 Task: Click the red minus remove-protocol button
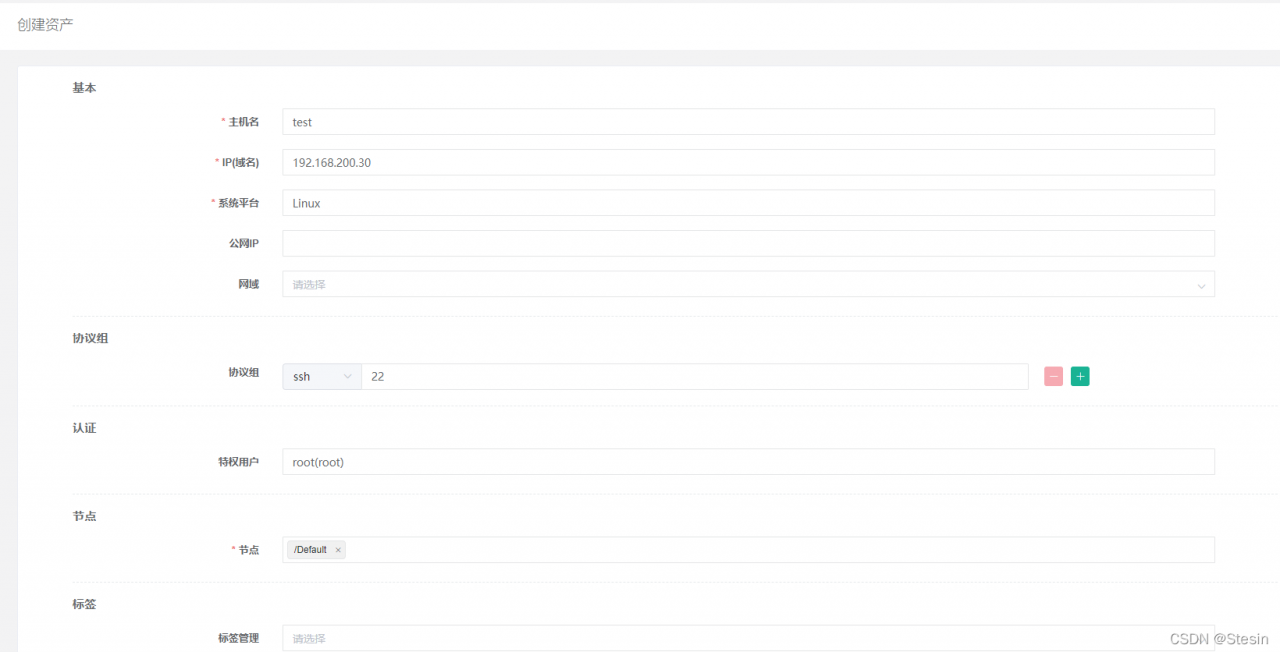(1053, 377)
